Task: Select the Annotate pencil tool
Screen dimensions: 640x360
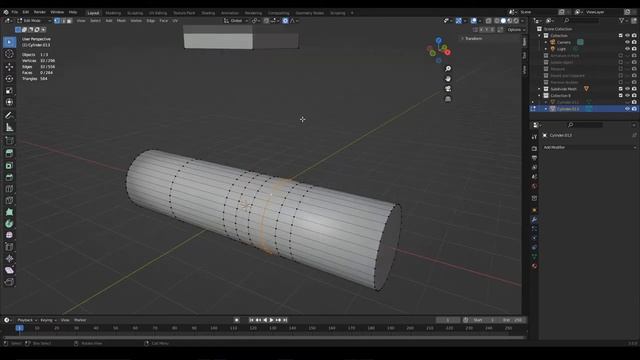Action: point(9,116)
